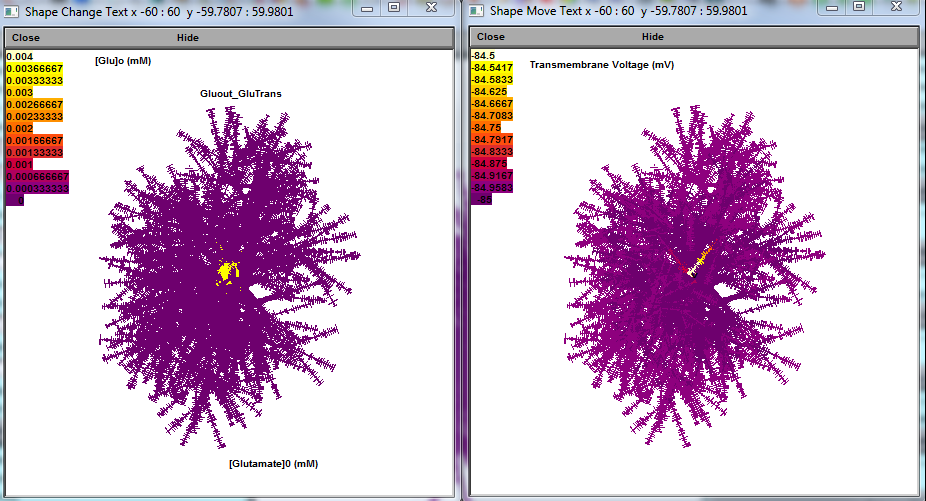This screenshot has height=501, width=926.
Task: Select the -84.5 voltage color scale entry
Action: (485, 56)
